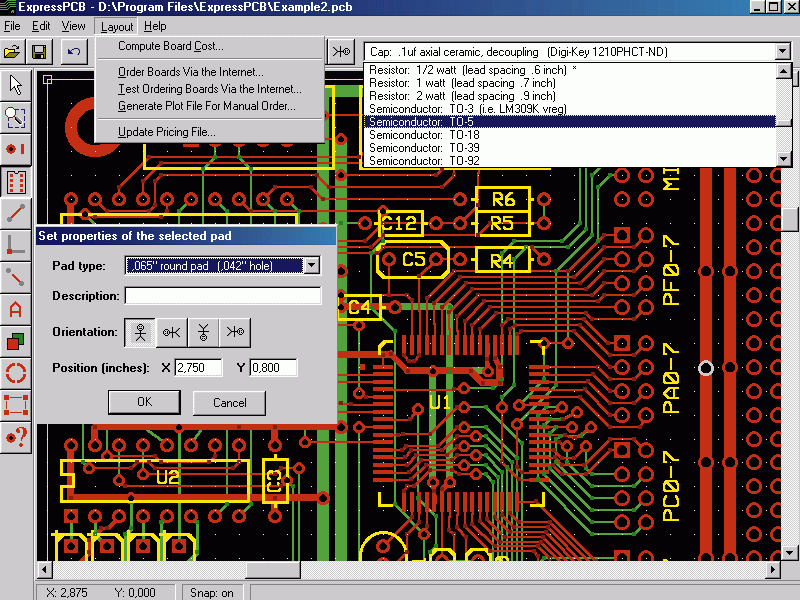Viewport: 800px width, 600px height.
Task: Select Resistor 2 watt list entry
Action: pos(570,96)
